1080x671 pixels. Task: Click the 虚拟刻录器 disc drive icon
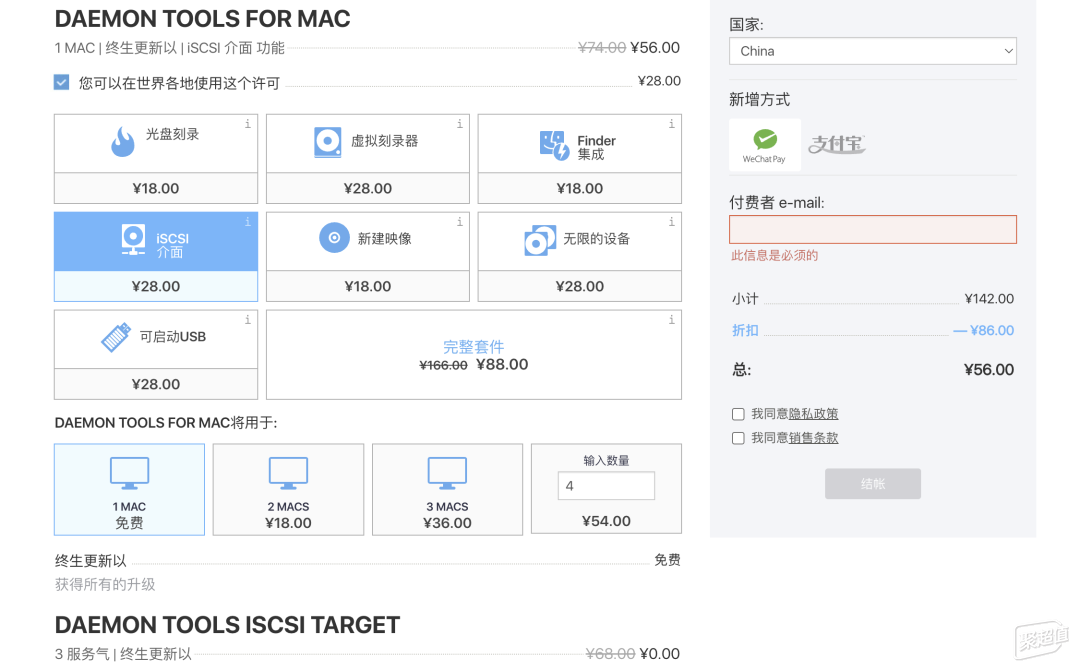(328, 142)
